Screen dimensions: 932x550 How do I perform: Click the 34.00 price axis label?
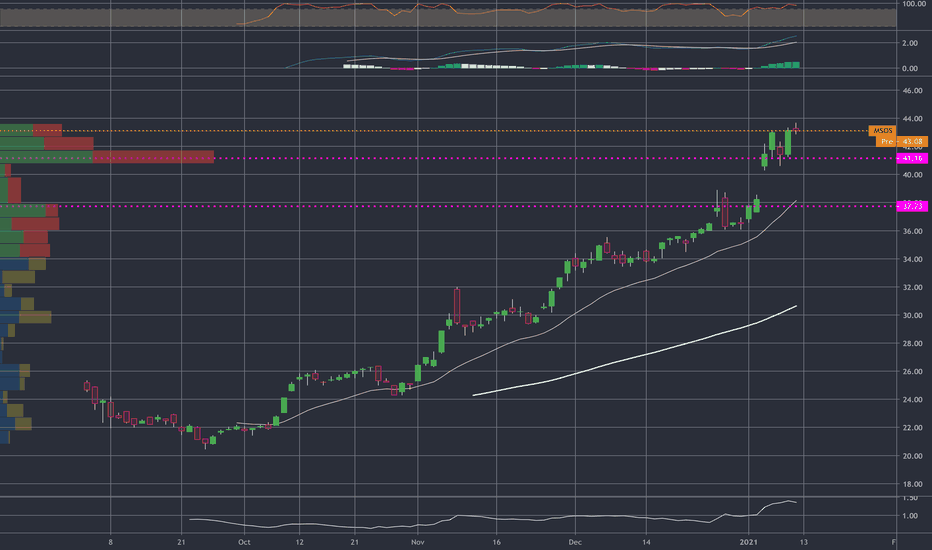[x=912, y=259]
